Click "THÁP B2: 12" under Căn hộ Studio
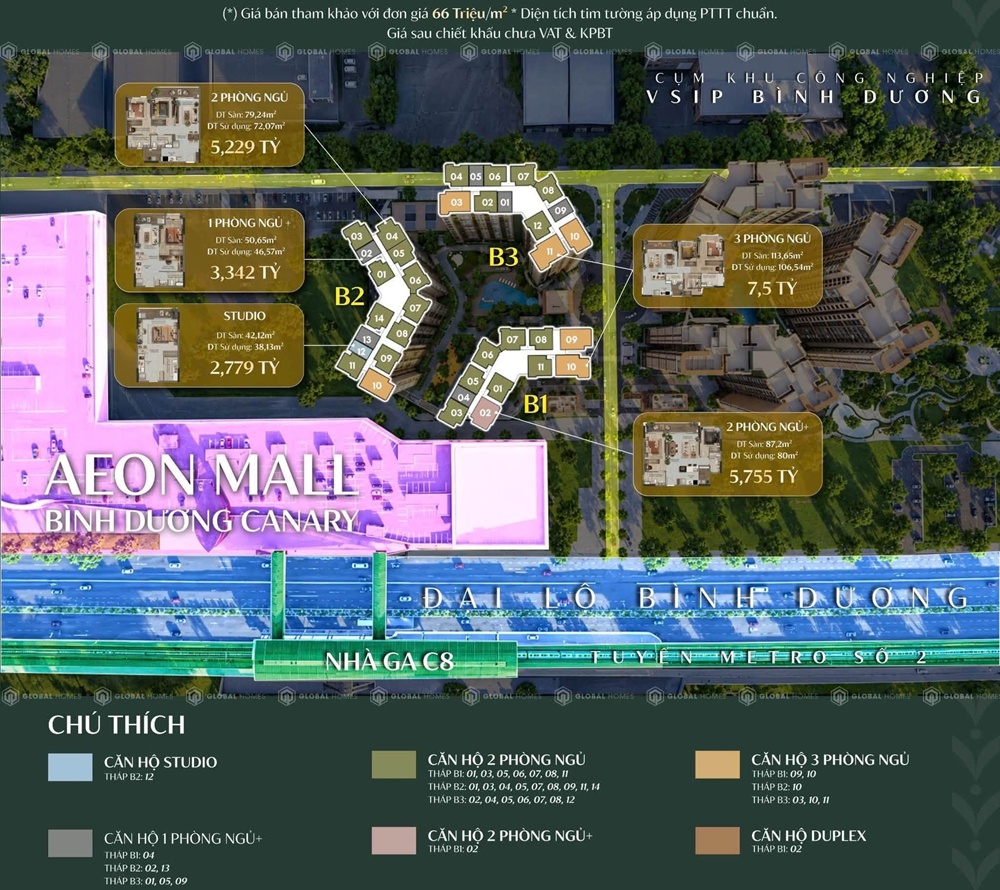Screen dimensions: 1000x890 click(129, 777)
